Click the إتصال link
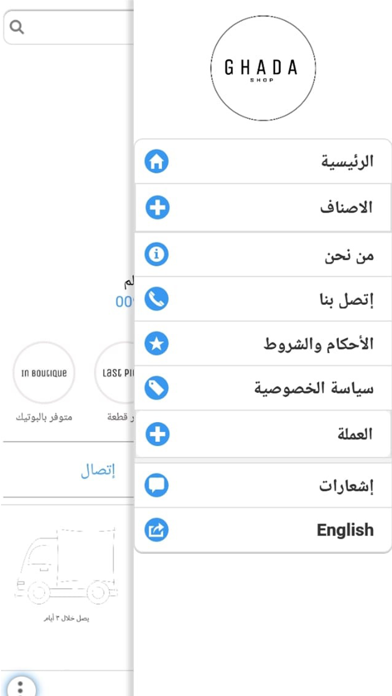The width and height of the screenshot is (392, 696). tap(98, 471)
